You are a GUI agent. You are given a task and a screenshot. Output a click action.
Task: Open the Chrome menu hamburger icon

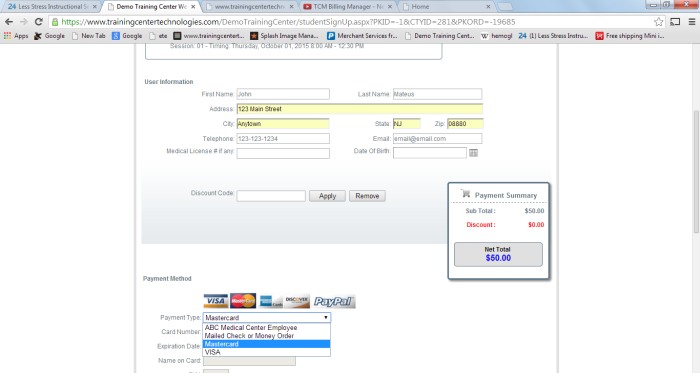pyautogui.click(x=692, y=21)
